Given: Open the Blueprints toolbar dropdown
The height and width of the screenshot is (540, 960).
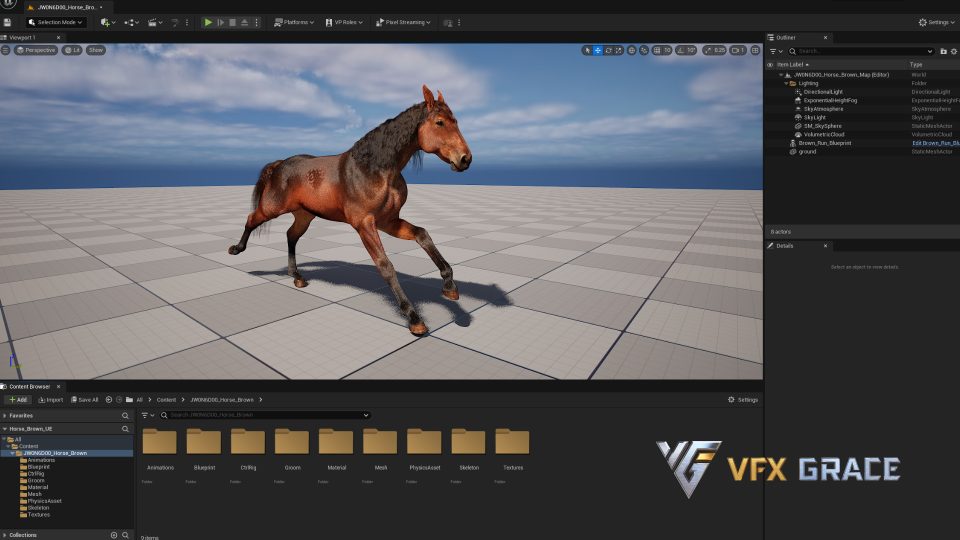Looking at the screenshot, I should pyautogui.click(x=131, y=23).
